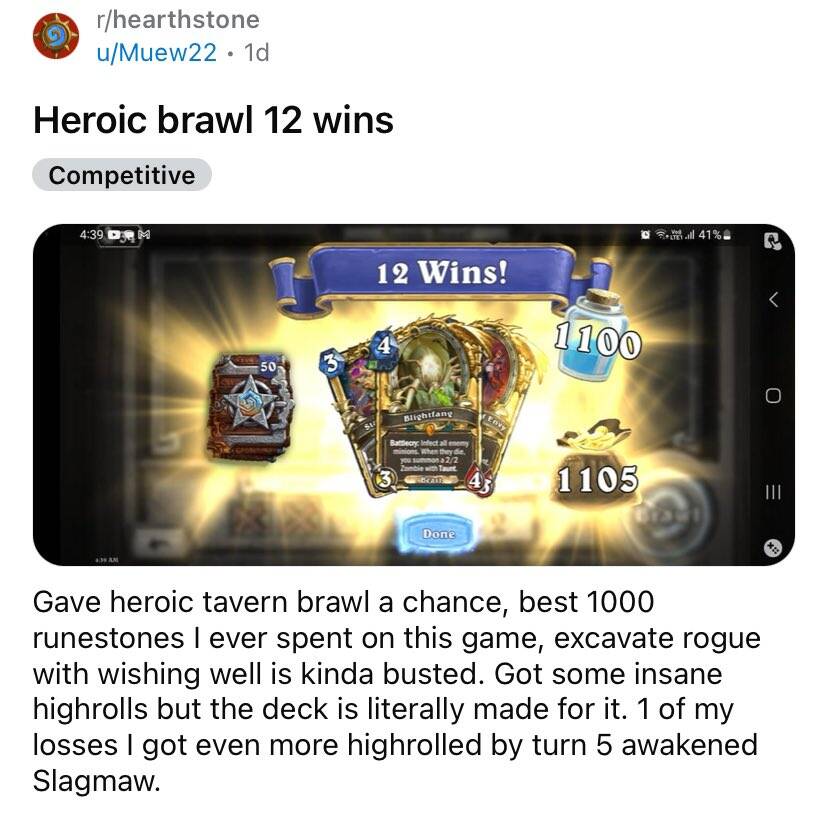Select the golden Blightfang card
Screen dimensions: 828x814
tap(429, 409)
